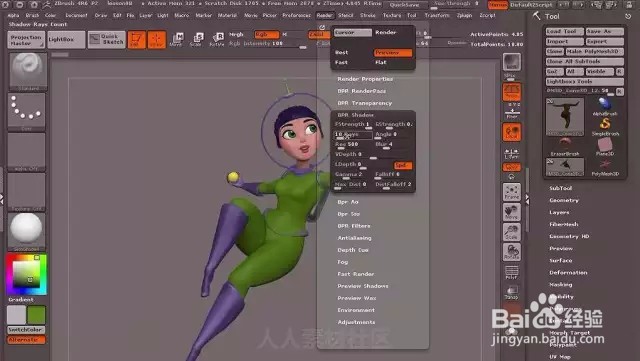Toggle the Local symmetry icon
The height and width of the screenshot is (361, 640).
pyautogui.click(x=512, y=132)
